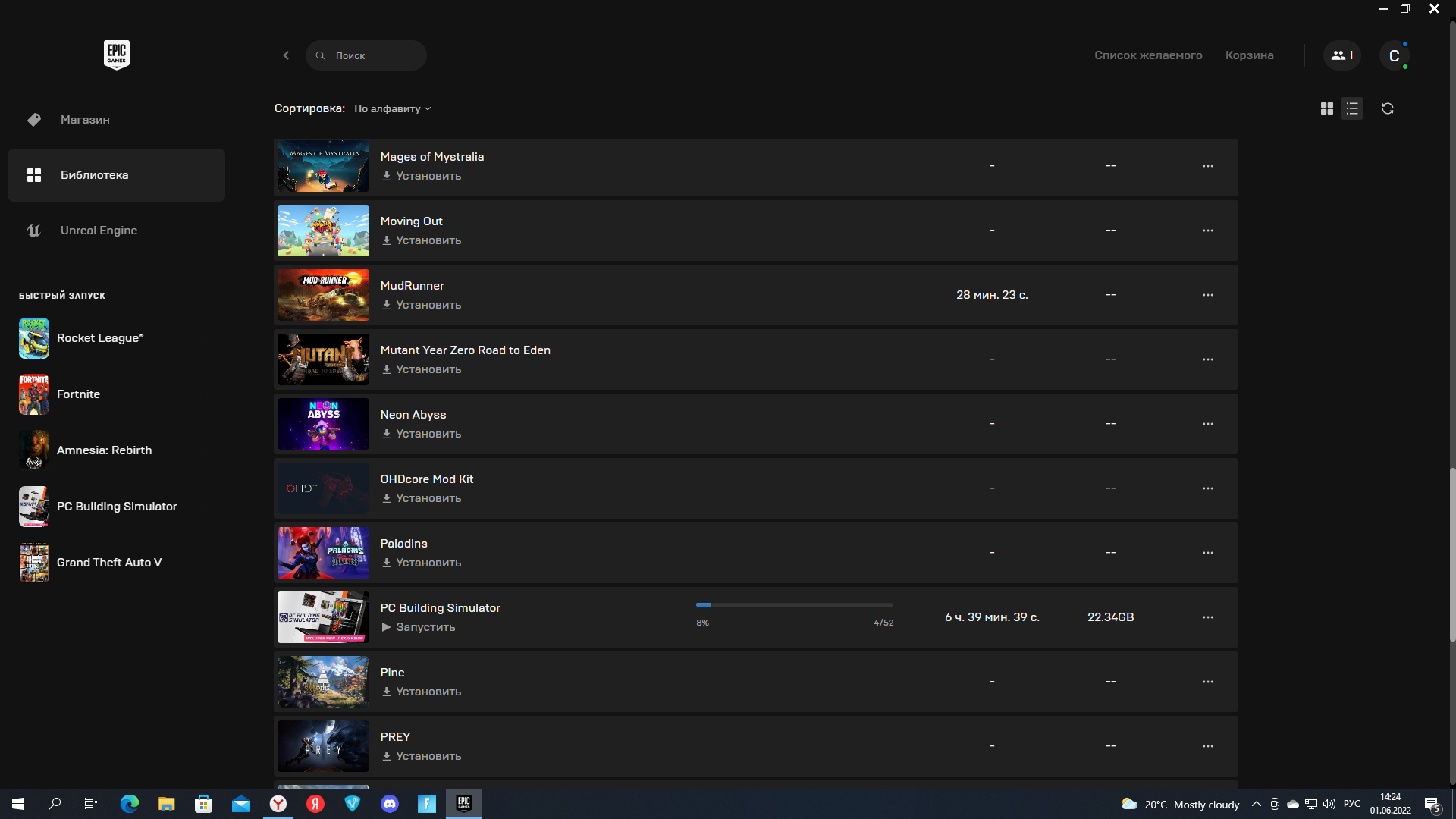Viewport: 1456px width, 819px height.
Task: Switch library to list view
Action: click(1352, 108)
